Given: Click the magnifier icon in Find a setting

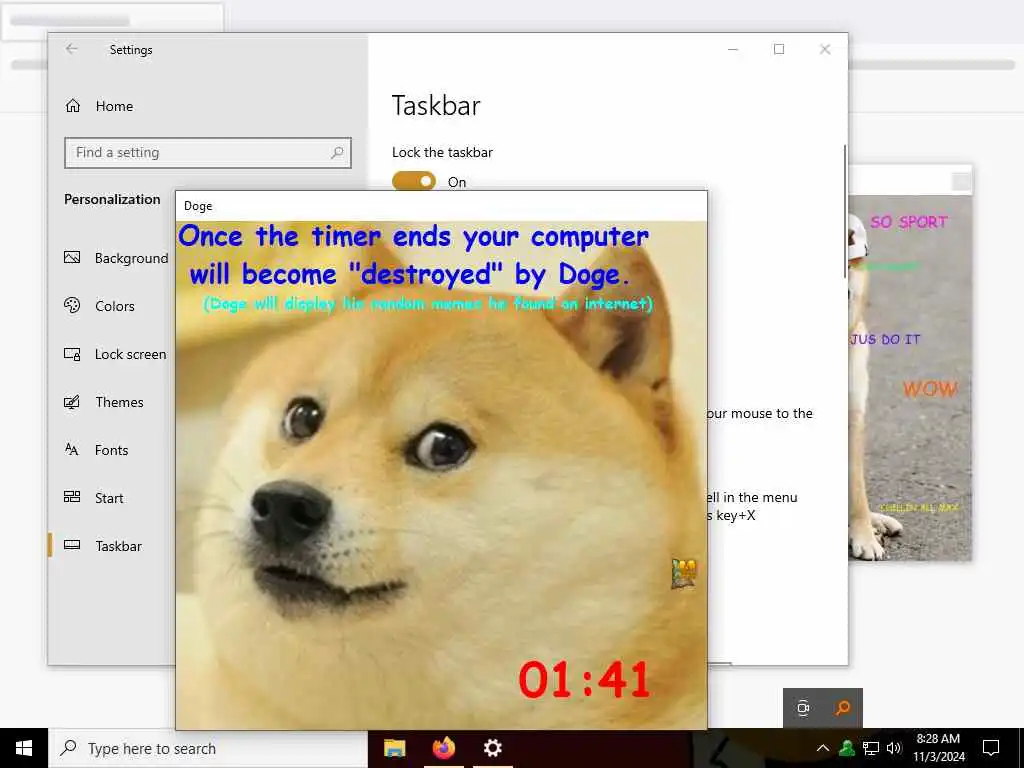Looking at the screenshot, I should click(x=337, y=153).
